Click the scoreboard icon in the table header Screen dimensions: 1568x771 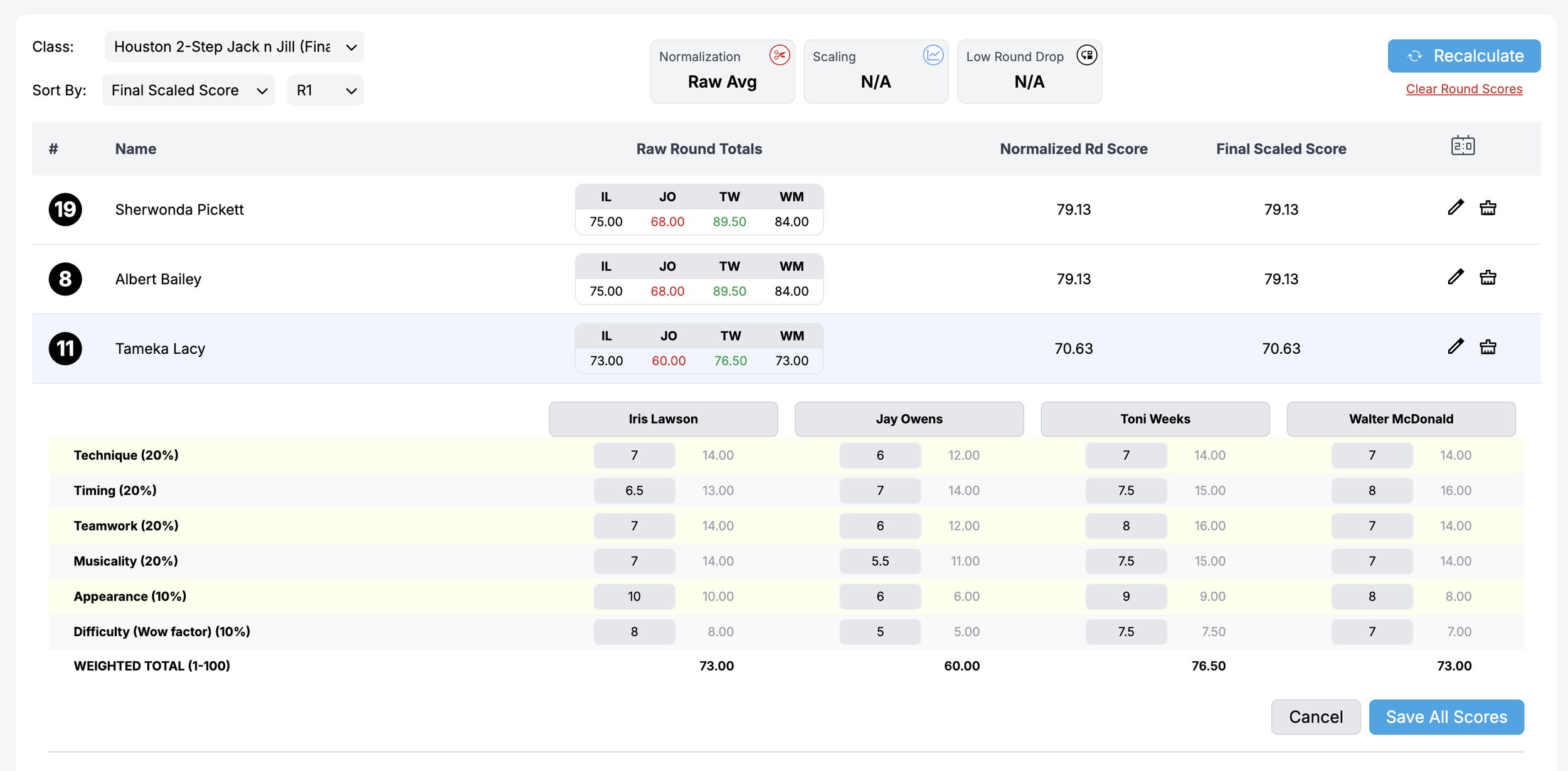click(x=1464, y=146)
